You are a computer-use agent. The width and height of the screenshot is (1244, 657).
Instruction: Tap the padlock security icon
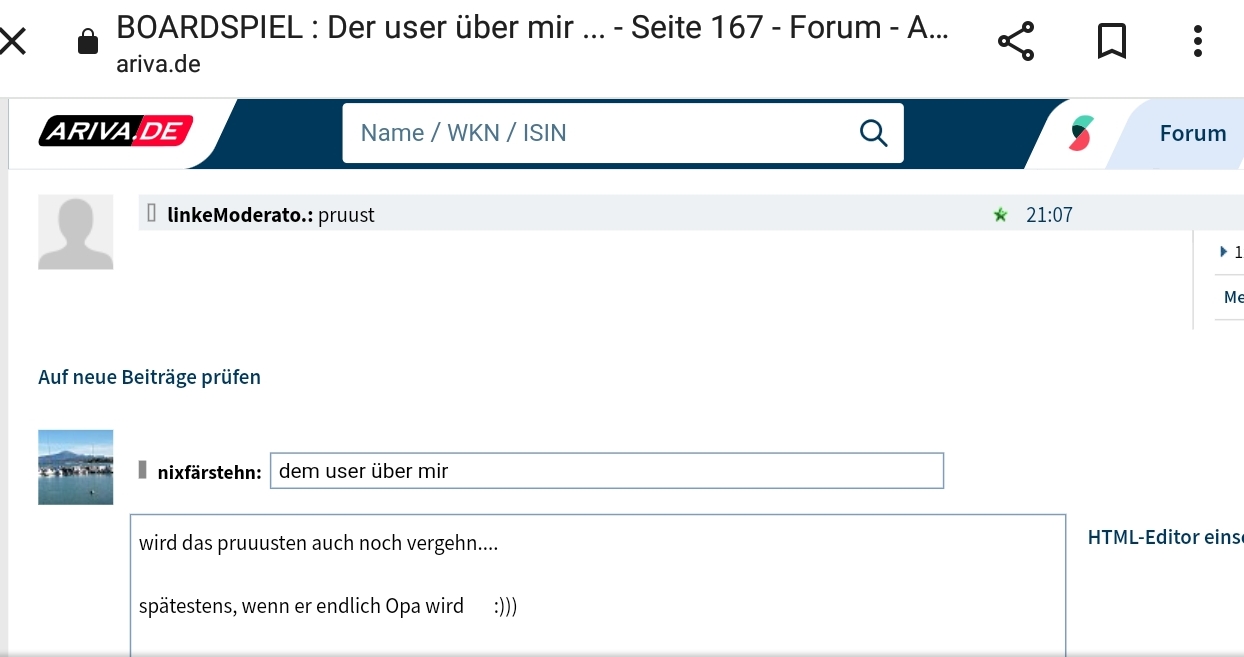(x=88, y=41)
